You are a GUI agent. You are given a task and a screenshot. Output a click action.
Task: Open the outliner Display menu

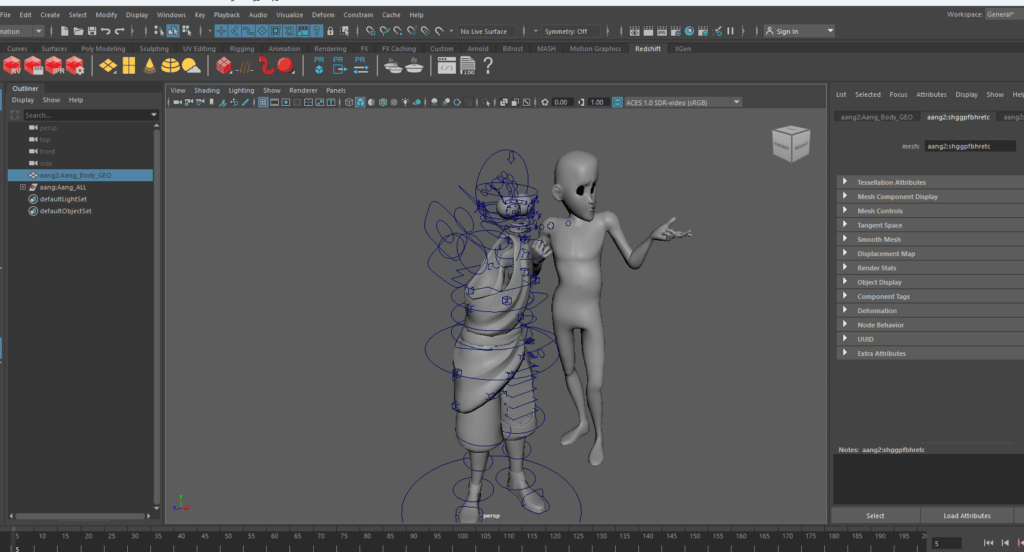(23, 100)
